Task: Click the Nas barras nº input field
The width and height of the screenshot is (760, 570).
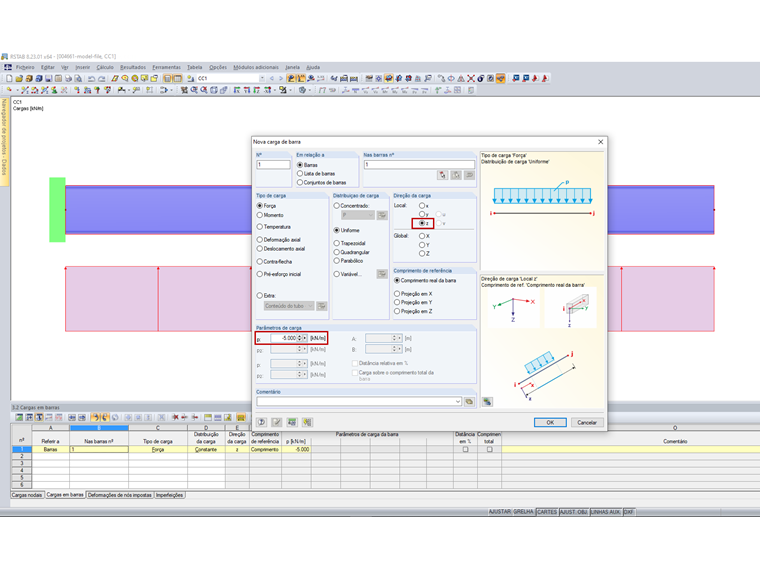Action: tap(419, 165)
